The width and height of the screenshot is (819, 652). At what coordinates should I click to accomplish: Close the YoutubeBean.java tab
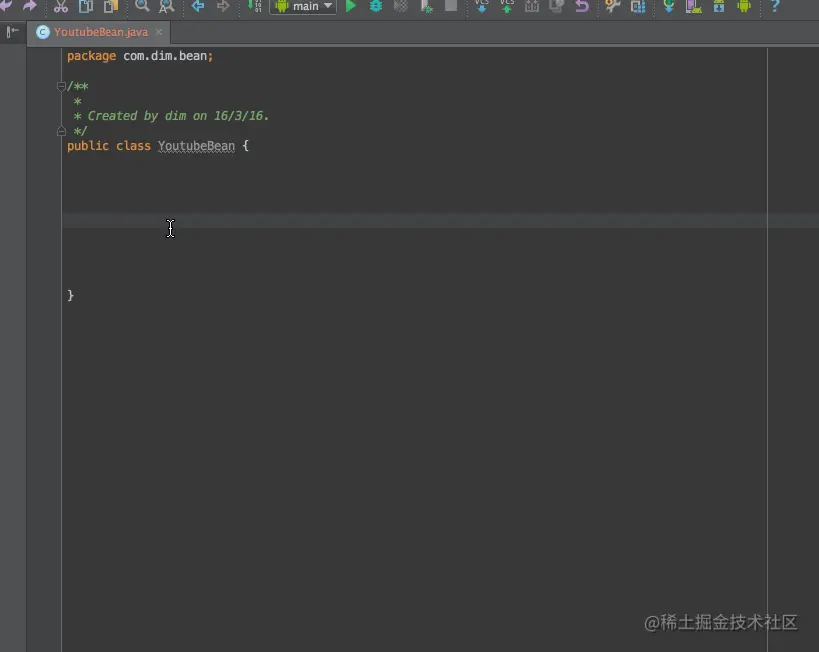click(x=159, y=31)
